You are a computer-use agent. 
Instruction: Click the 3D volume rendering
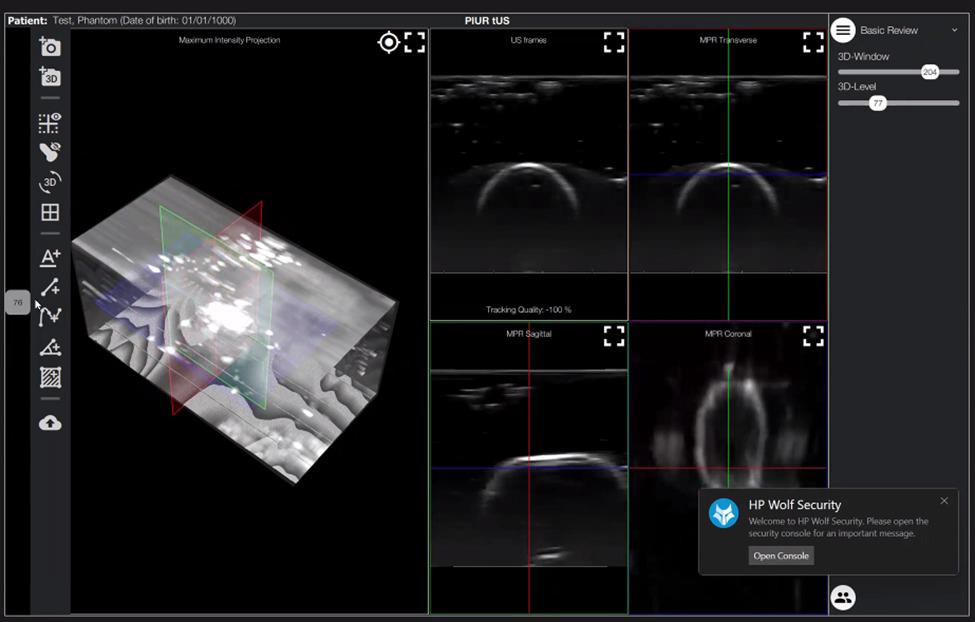(x=235, y=330)
